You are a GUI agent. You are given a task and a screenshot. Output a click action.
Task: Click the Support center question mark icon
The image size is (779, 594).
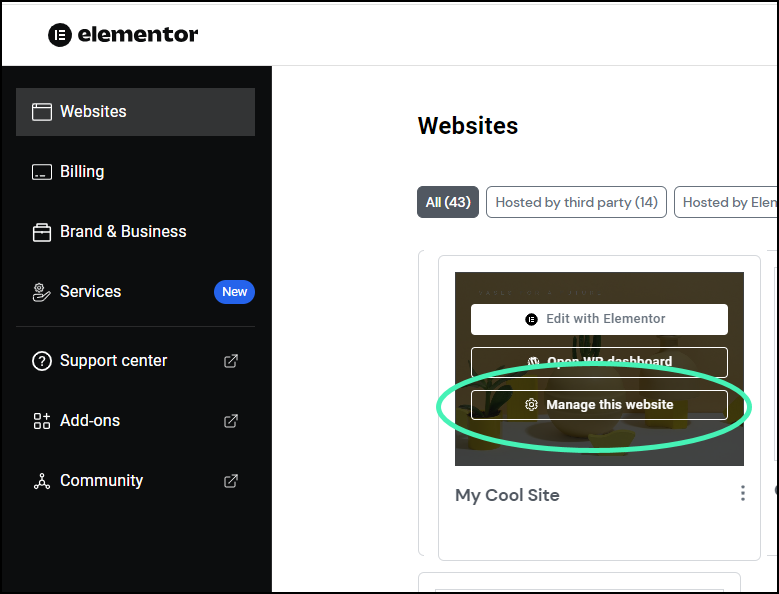[x=41, y=361]
